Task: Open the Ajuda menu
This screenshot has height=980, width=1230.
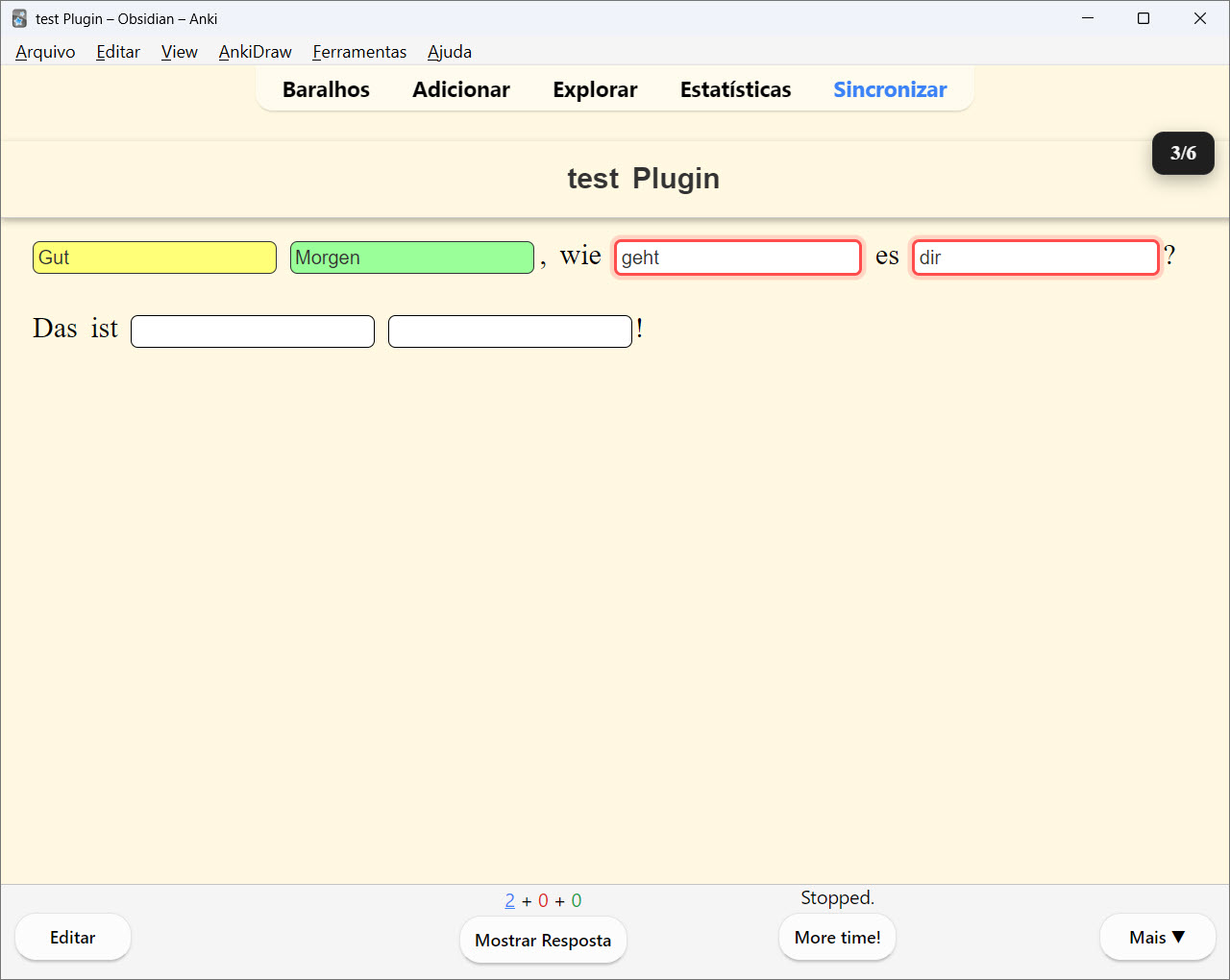Action: point(450,52)
